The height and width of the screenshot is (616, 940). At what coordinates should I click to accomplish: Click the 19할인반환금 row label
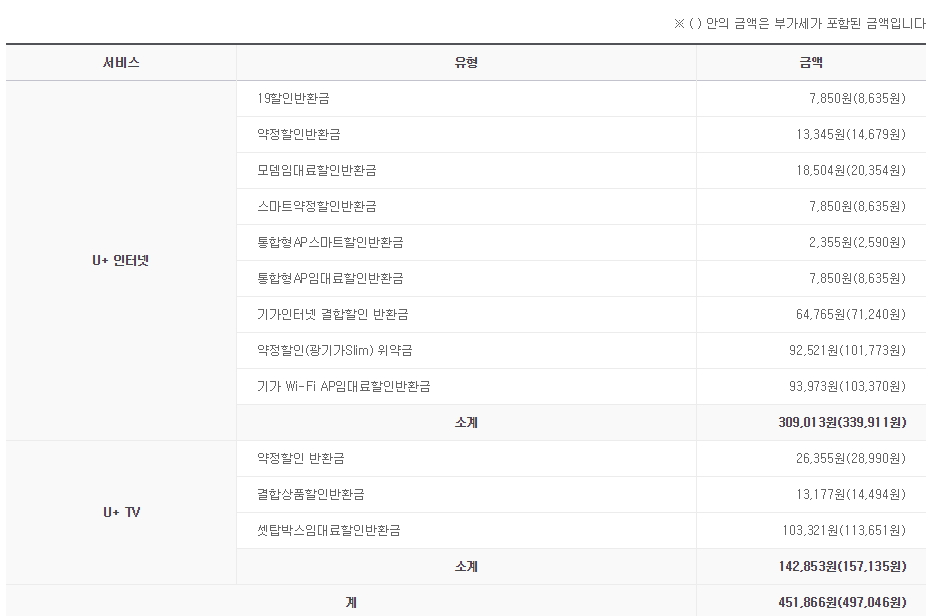293,98
